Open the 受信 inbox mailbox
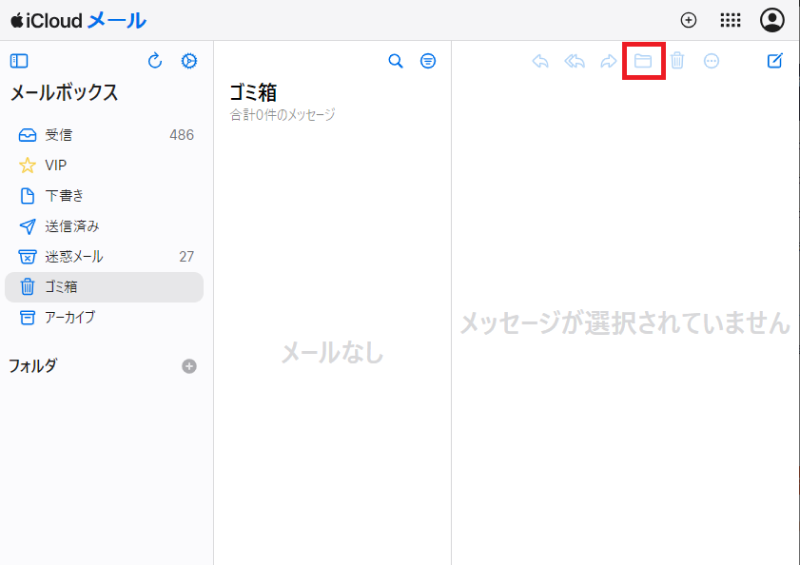Viewport: 800px width, 566px height. (104, 135)
